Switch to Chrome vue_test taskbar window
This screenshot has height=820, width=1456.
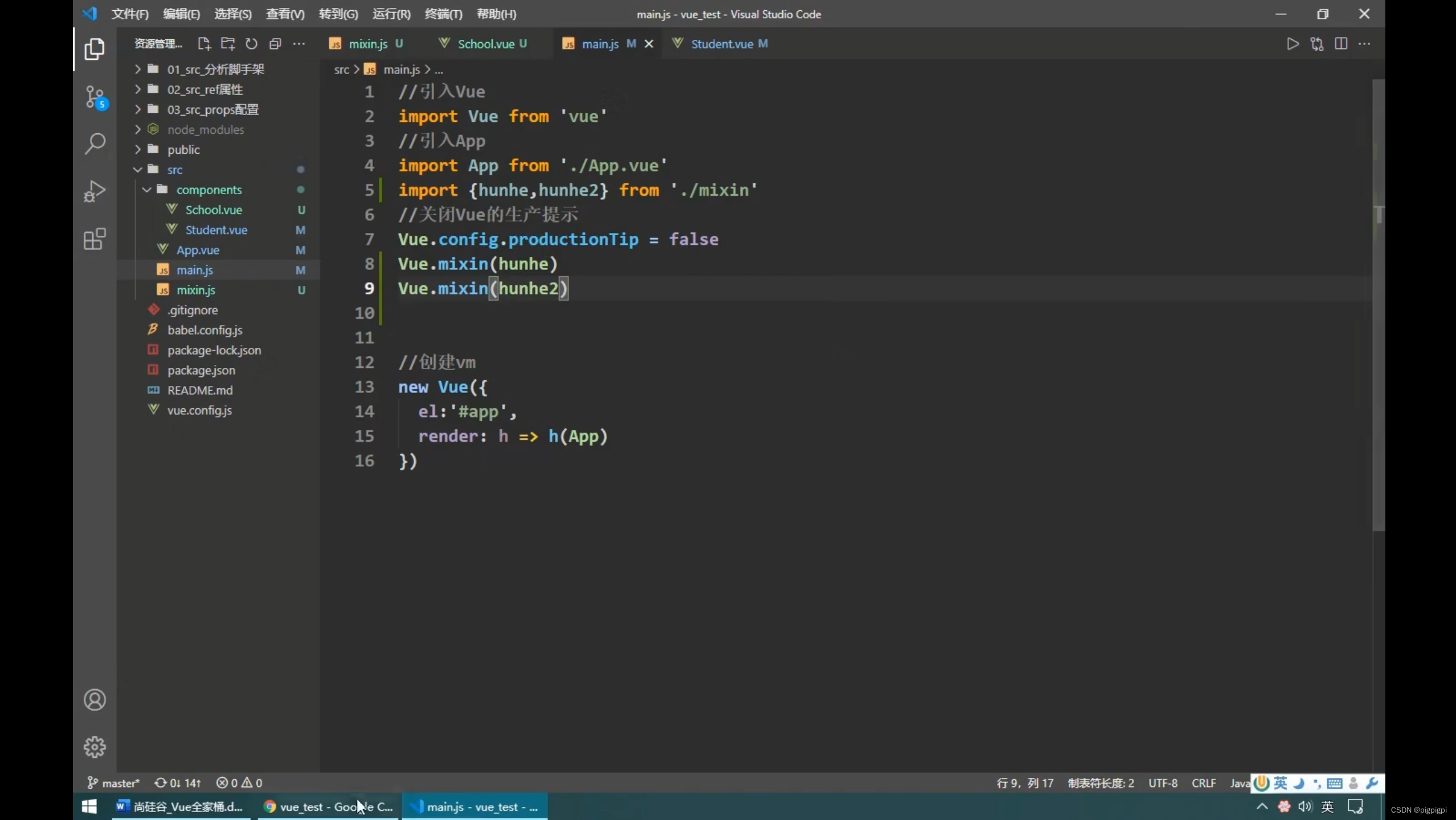click(x=329, y=806)
